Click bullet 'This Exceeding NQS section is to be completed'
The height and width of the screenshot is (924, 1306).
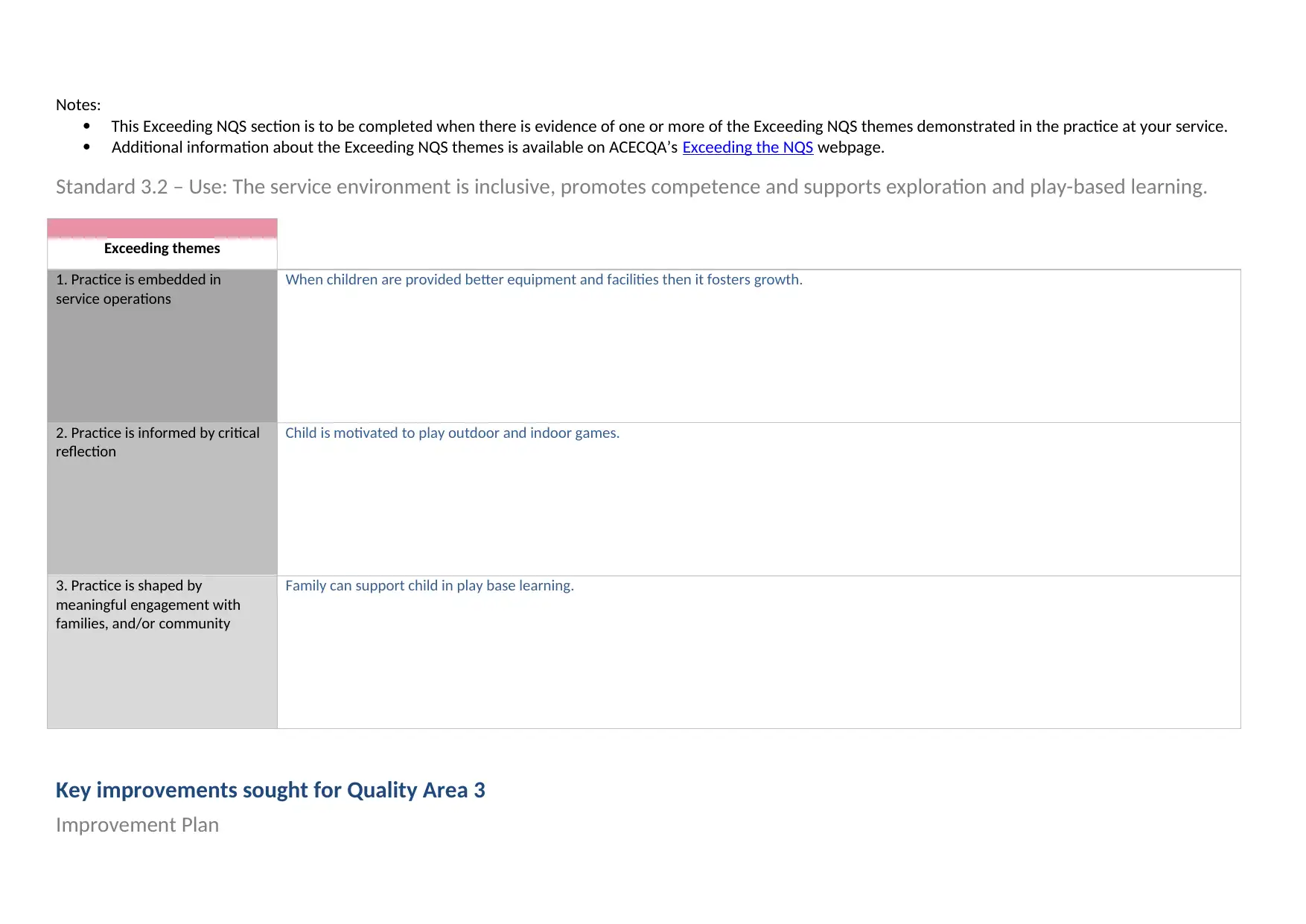click(669, 127)
